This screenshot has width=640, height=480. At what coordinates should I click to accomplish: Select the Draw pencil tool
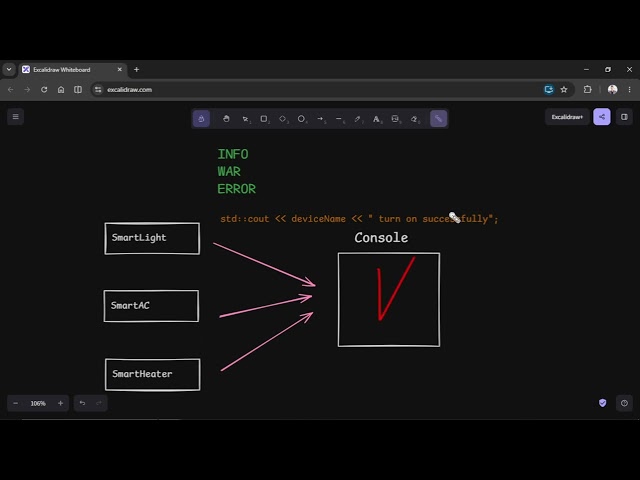click(x=358, y=119)
